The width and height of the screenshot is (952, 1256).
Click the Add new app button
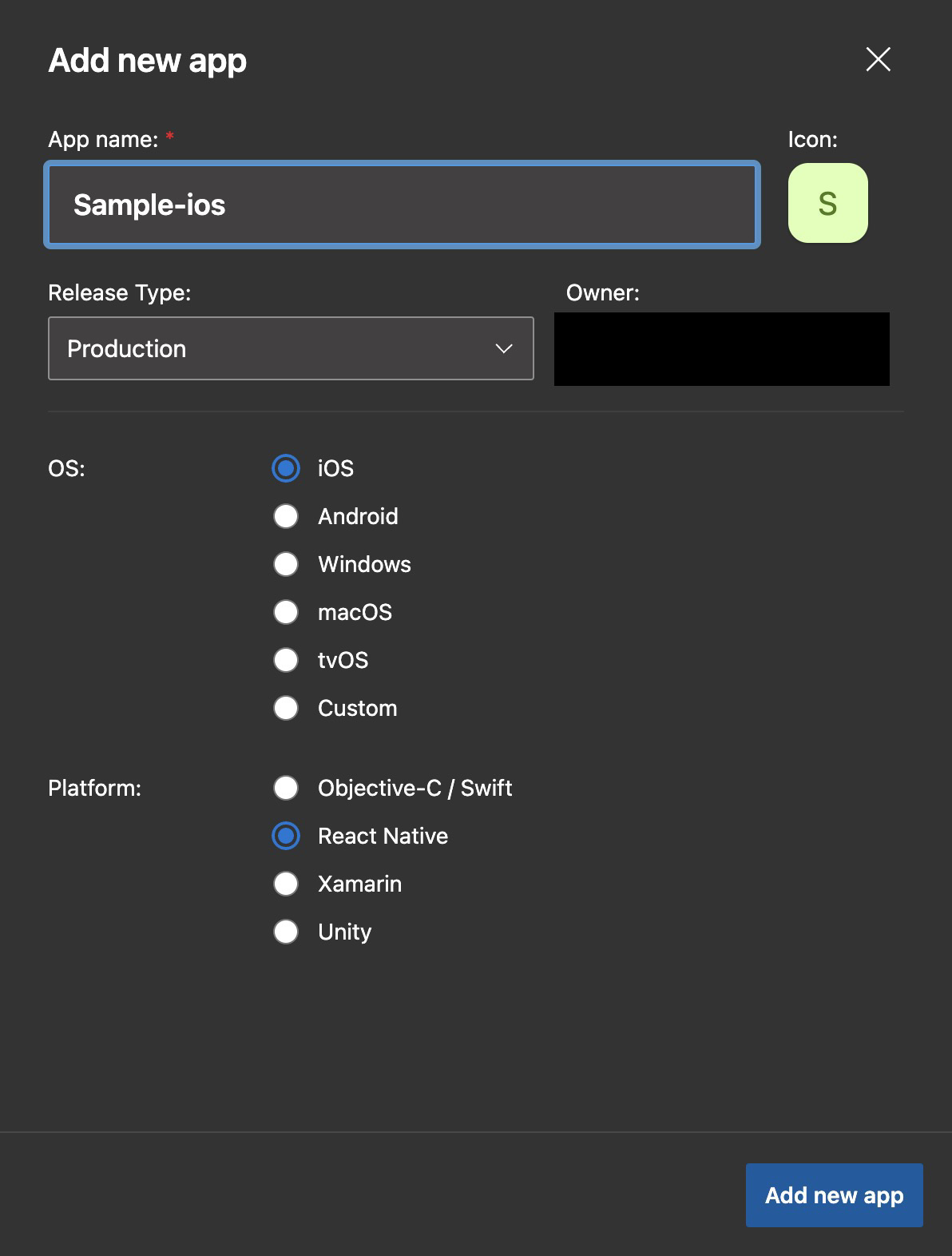(x=834, y=1195)
